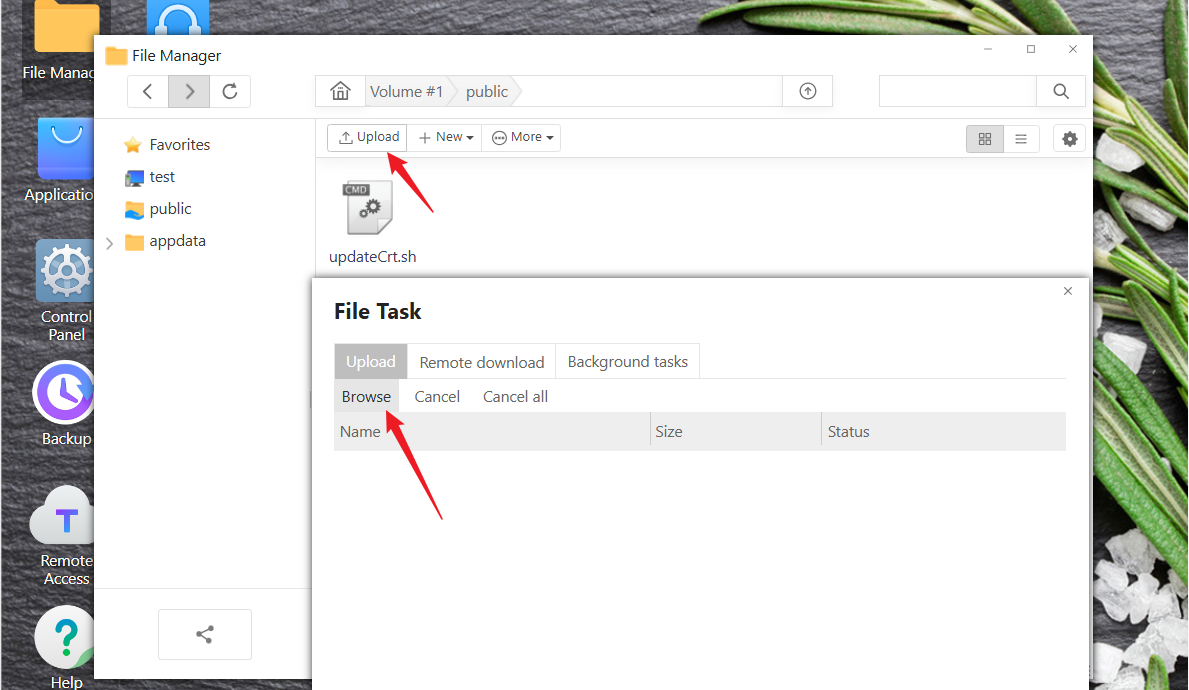This screenshot has height=690, width=1189.
Task: Go to home directory icon
Action: (x=340, y=92)
